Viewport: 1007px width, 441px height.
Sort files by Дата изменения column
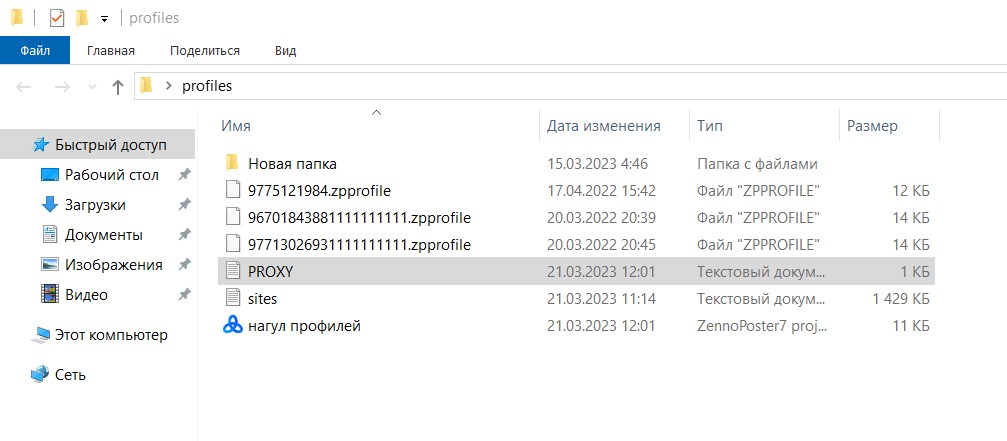coord(603,126)
